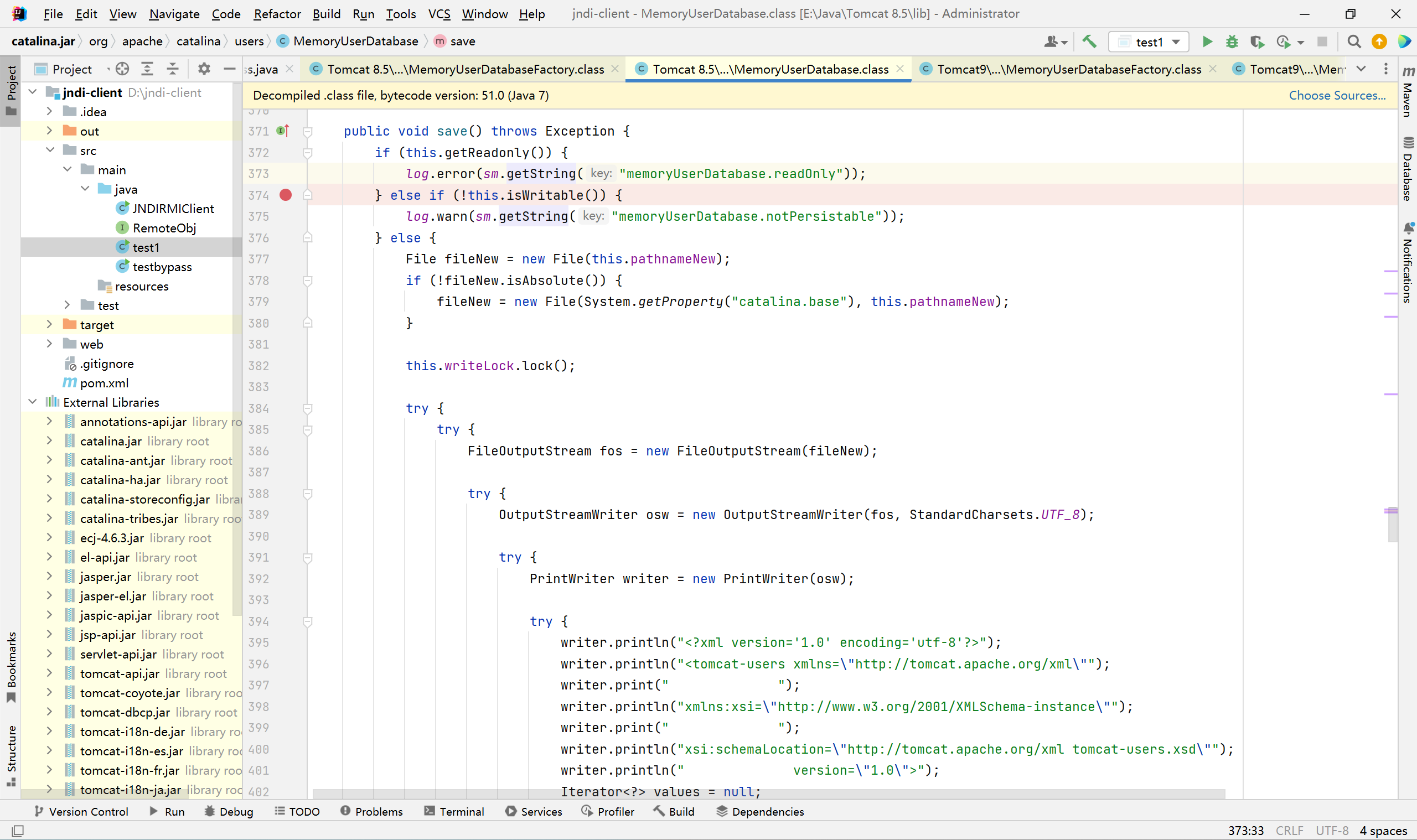Viewport: 1417px width, 840px height.
Task: Close the Tomcat 8.5 MemoryUserDatabase.class tab
Action: (x=899, y=69)
